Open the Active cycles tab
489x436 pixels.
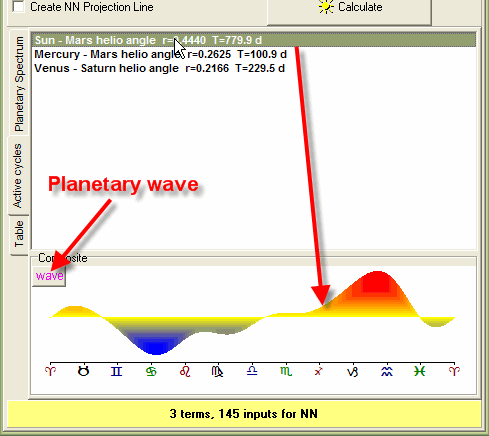pyautogui.click(x=18, y=176)
